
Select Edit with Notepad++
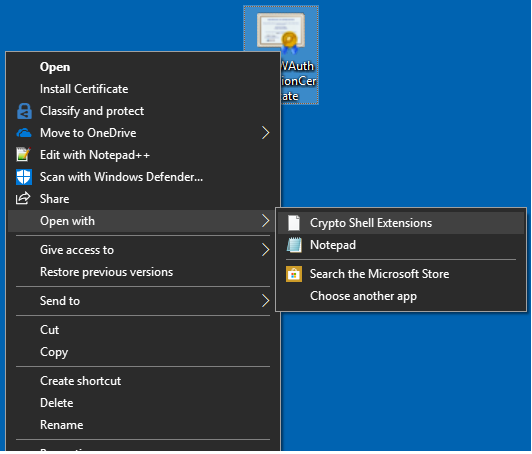pyautogui.click(x=143, y=155)
